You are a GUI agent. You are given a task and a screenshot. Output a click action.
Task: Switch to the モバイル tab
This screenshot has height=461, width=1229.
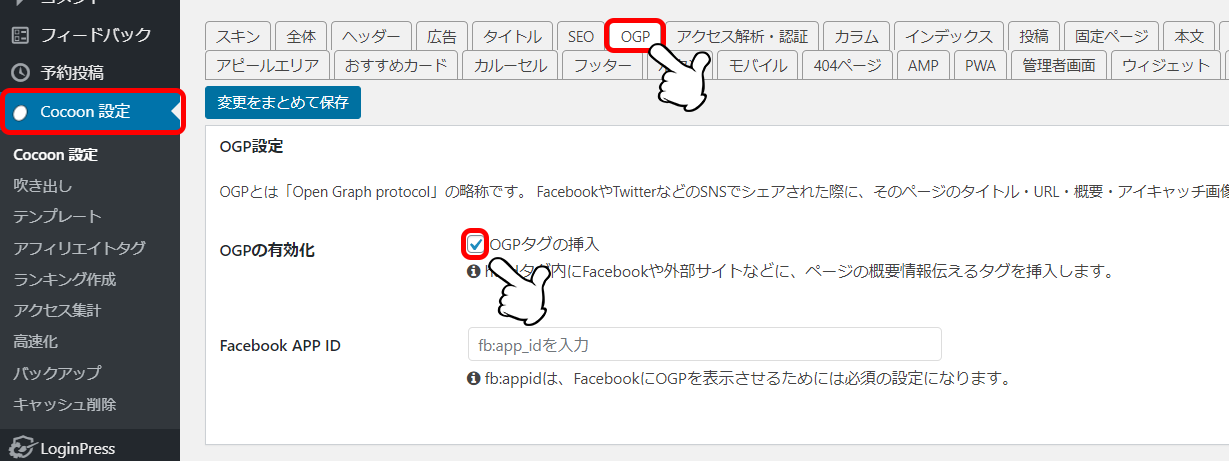759,66
